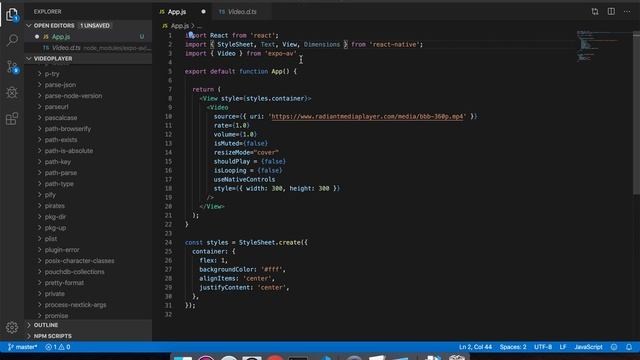Select the path-type folder

pyautogui.click(x=88, y=184)
